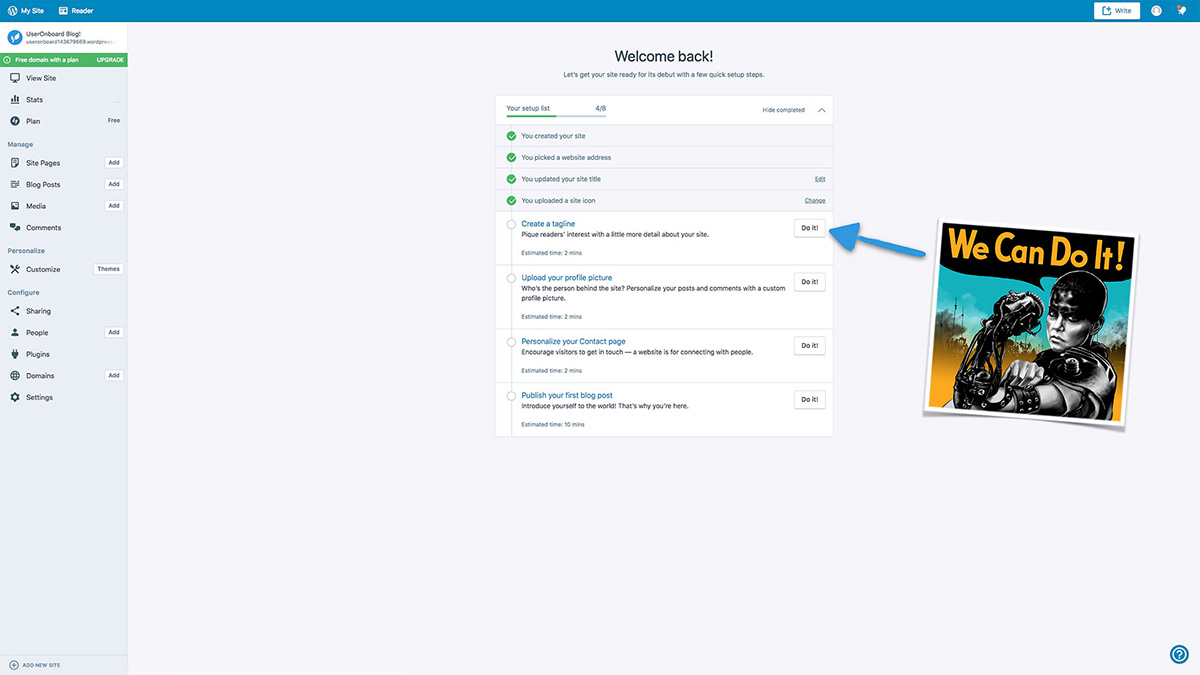Click the empty circle beside Publish your first blog post
This screenshot has width=1200, height=675.
coord(511,396)
